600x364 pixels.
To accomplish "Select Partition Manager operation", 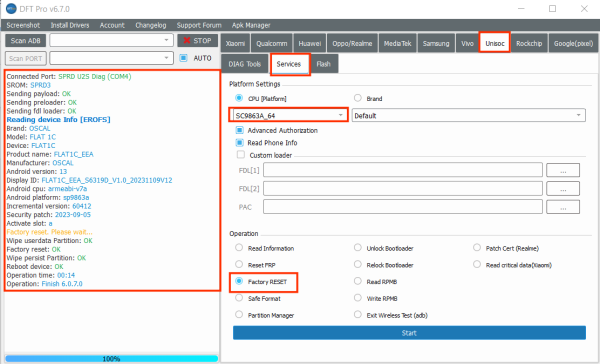I will (x=239, y=315).
